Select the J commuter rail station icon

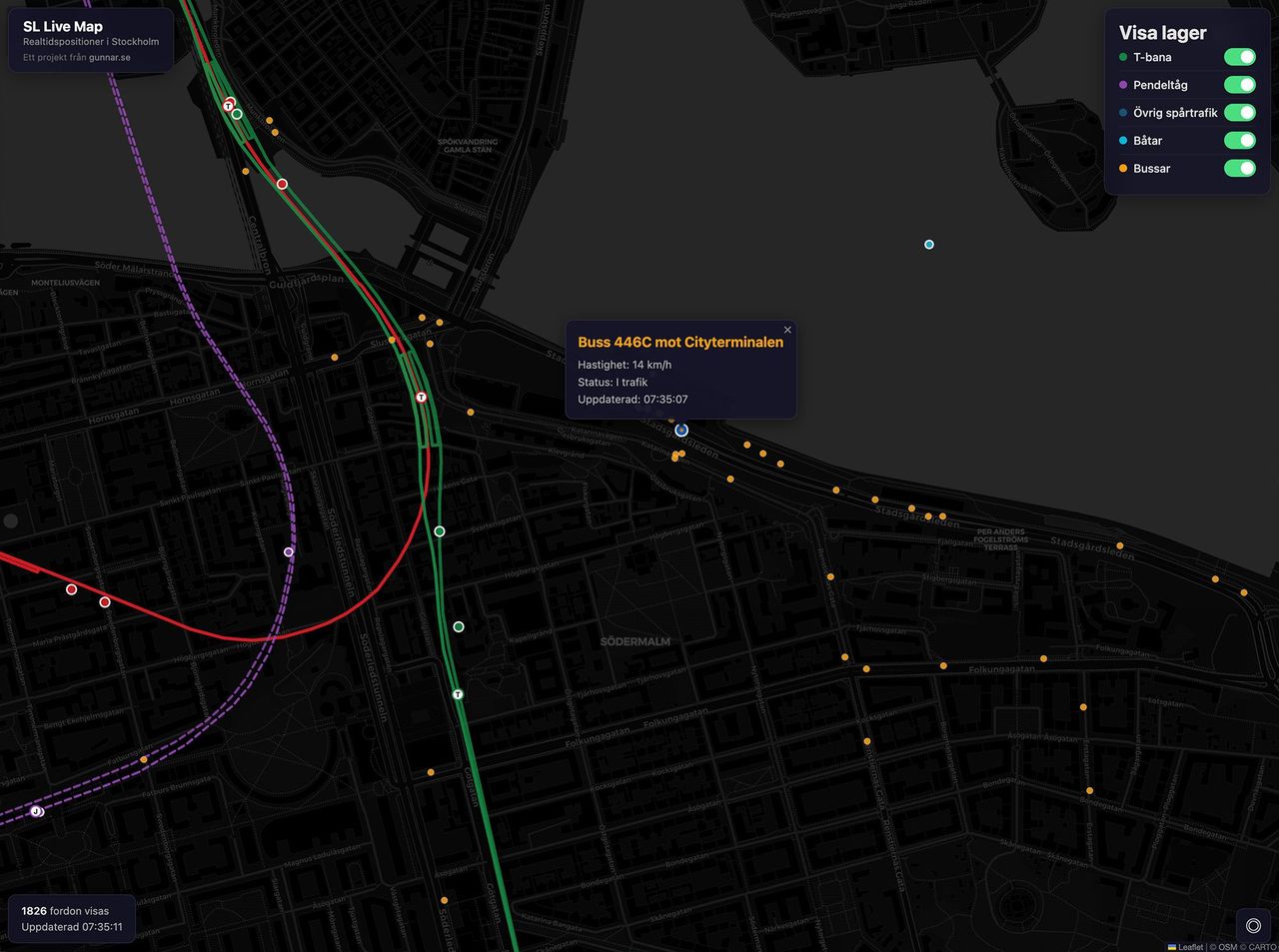37,811
